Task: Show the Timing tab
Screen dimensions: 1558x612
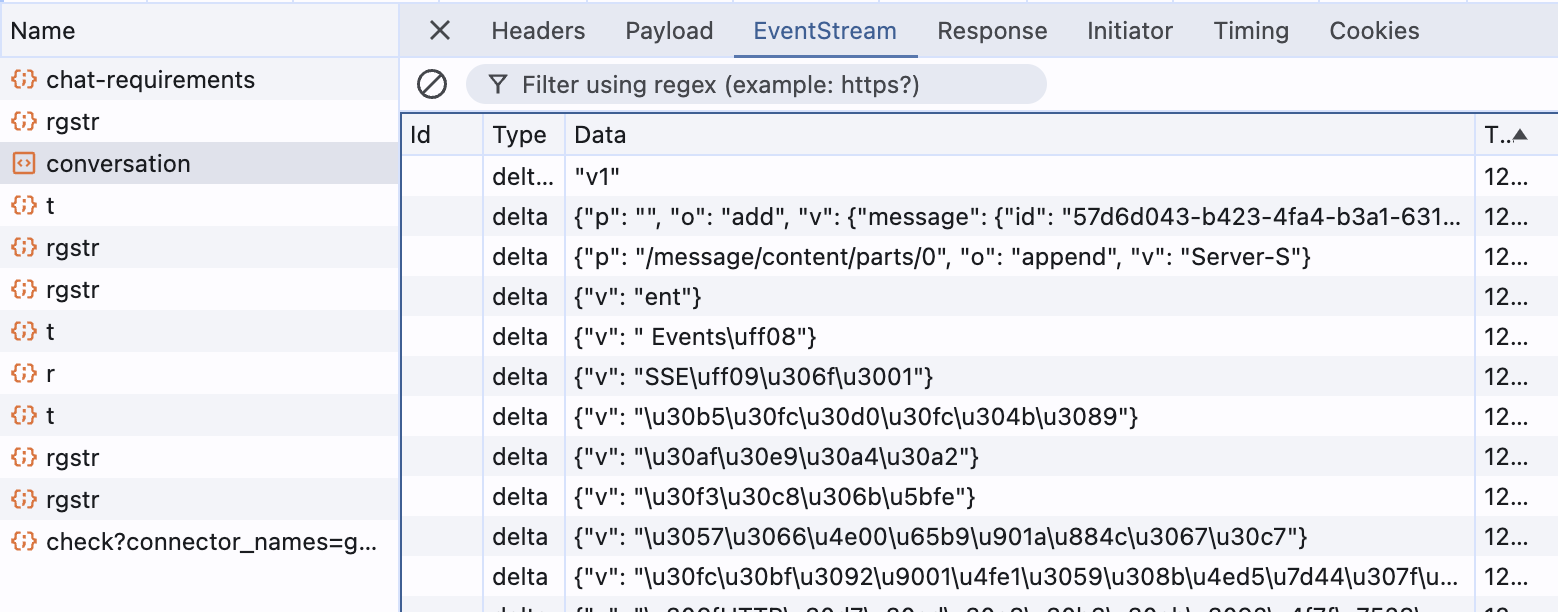Action: point(1251,31)
